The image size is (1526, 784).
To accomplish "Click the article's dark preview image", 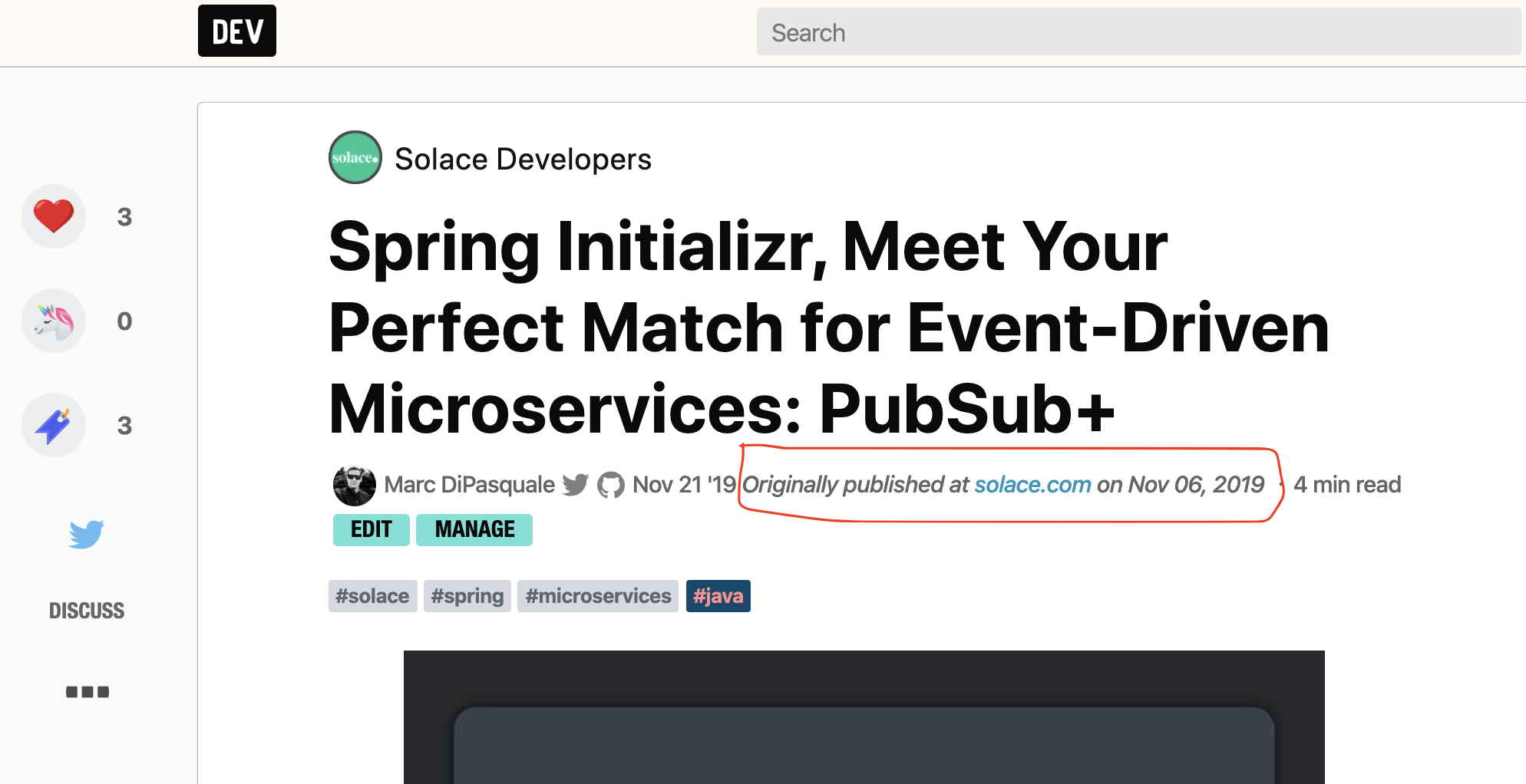I will (864, 717).
